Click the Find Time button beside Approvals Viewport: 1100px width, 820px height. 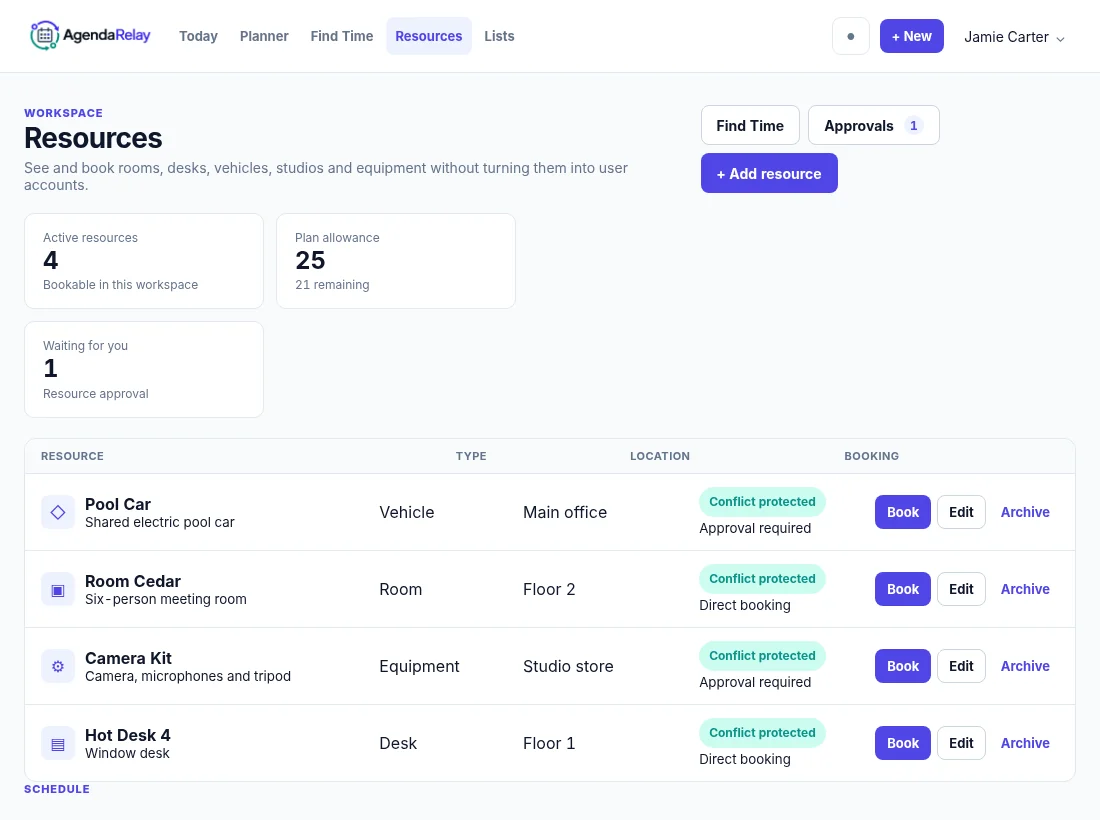tap(750, 126)
